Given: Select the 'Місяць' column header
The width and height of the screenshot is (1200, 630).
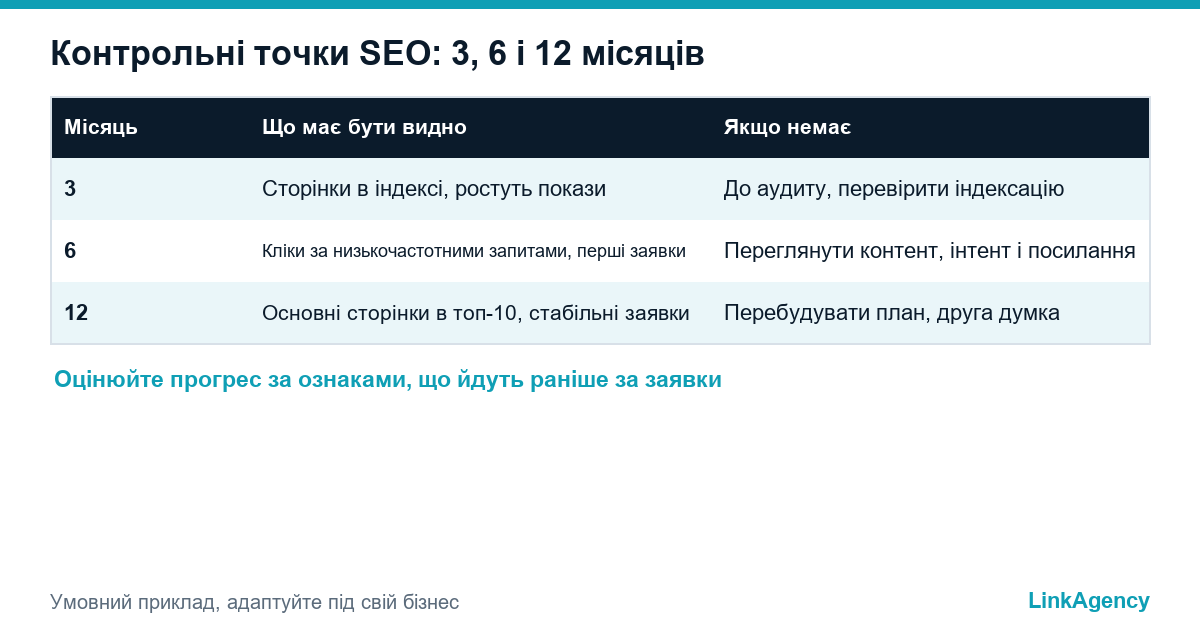Looking at the screenshot, I should coord(101,128).
